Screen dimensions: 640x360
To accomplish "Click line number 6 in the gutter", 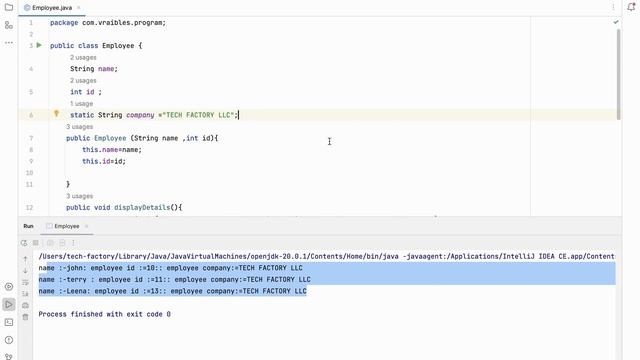I will (x=31, y=116).
